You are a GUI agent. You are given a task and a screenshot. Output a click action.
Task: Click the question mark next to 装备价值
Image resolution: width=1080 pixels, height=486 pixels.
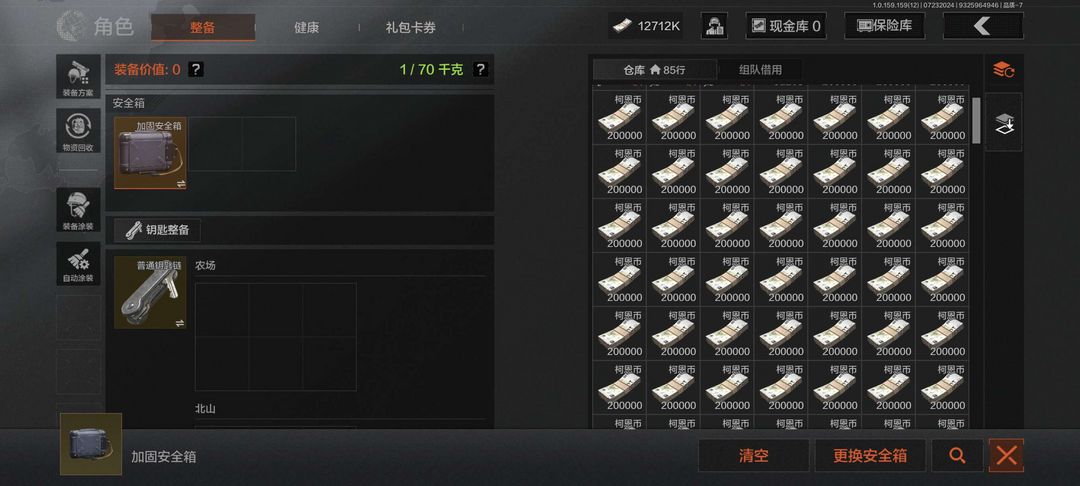click(196, 69)
